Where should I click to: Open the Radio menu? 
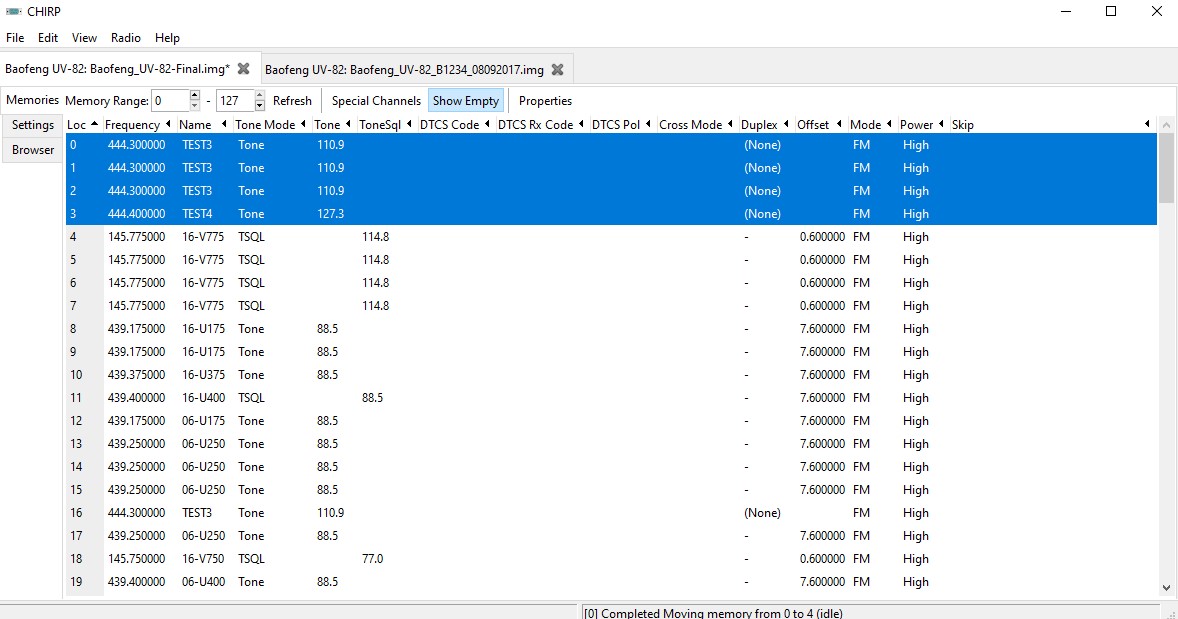click(125, 38)
